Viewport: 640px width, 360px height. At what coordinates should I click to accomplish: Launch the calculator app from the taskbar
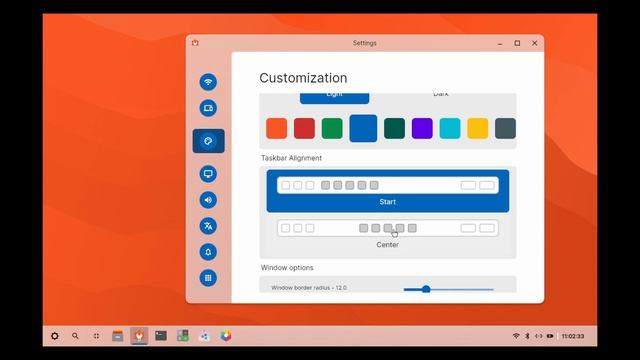182,336
